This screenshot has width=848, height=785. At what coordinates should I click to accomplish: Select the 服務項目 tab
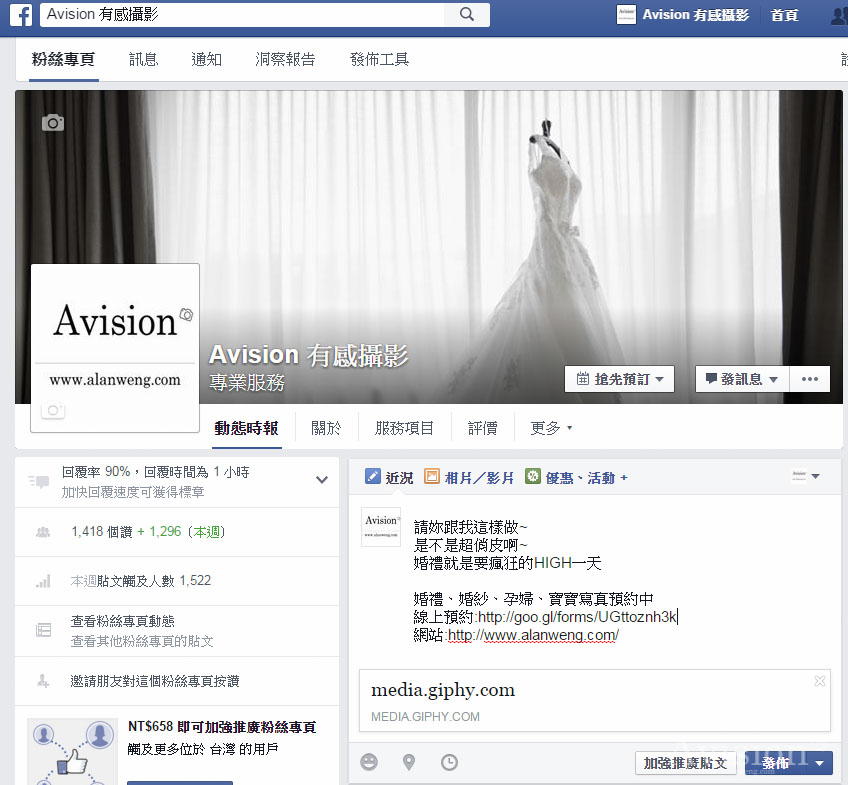404,428
